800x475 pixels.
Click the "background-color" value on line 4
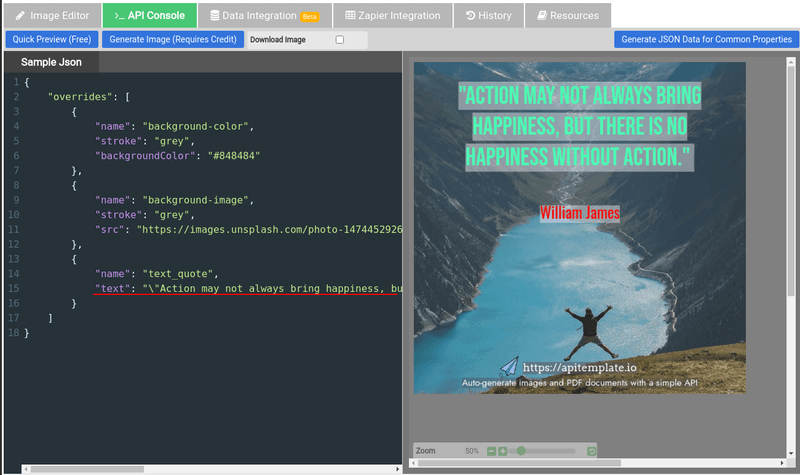[x=195, y=127]
